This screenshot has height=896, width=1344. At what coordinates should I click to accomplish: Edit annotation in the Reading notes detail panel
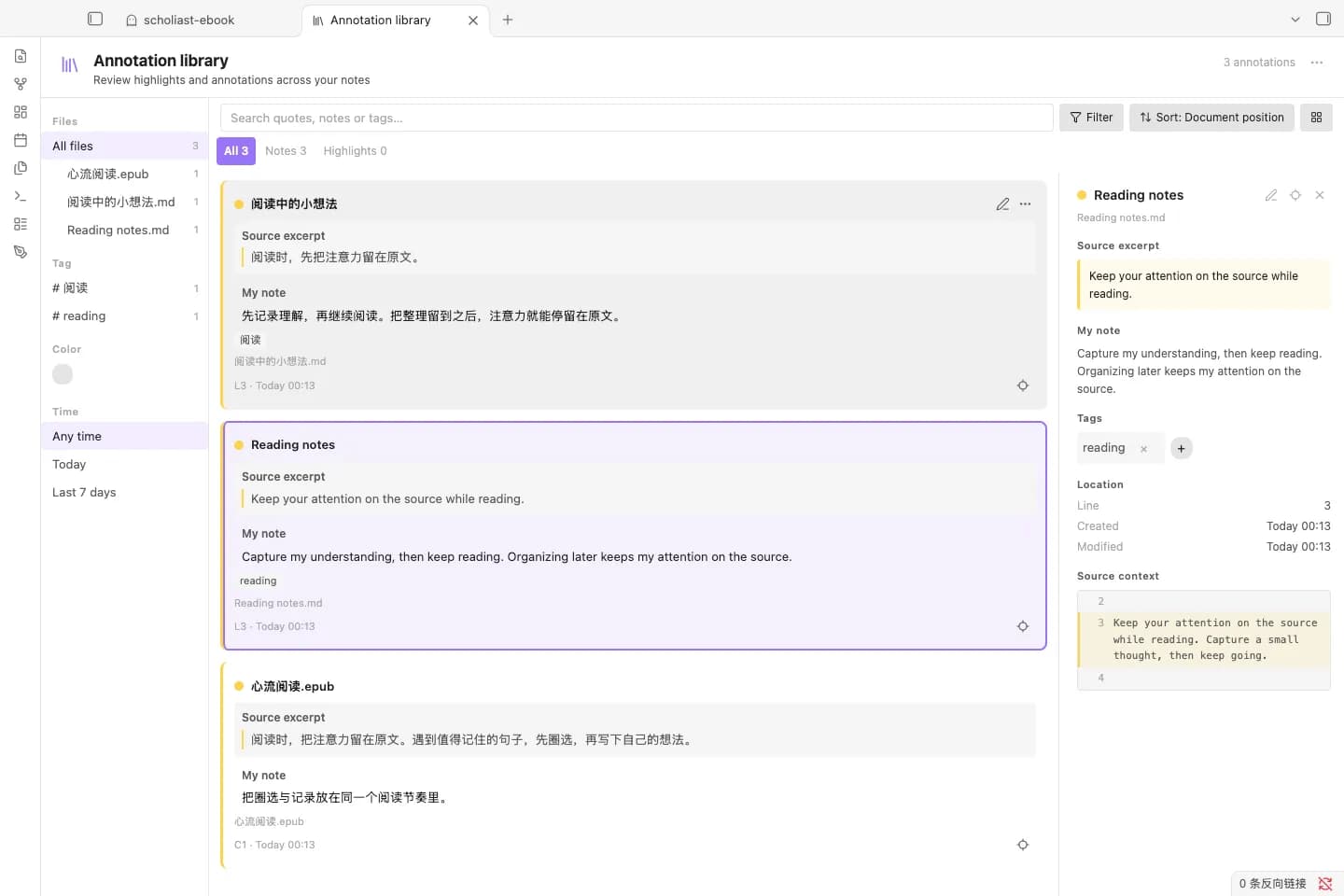(x=1271, y=195)
